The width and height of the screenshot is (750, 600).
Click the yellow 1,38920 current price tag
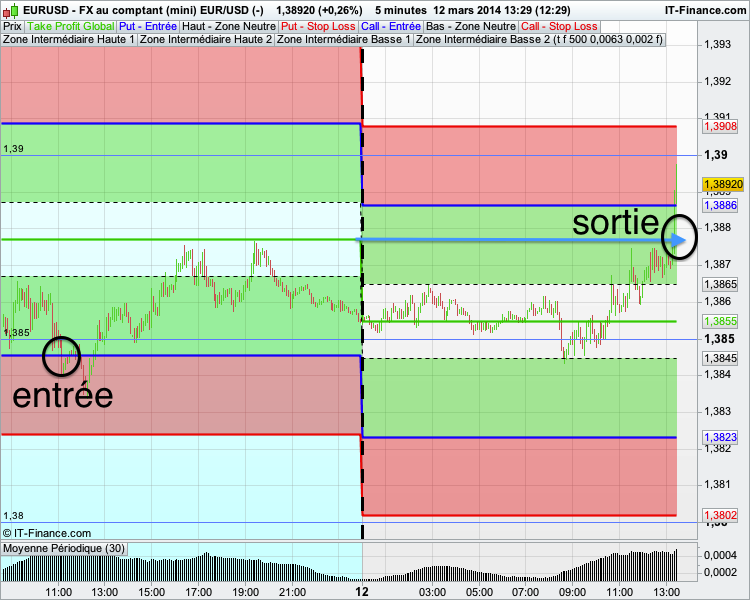pos(723,184)
